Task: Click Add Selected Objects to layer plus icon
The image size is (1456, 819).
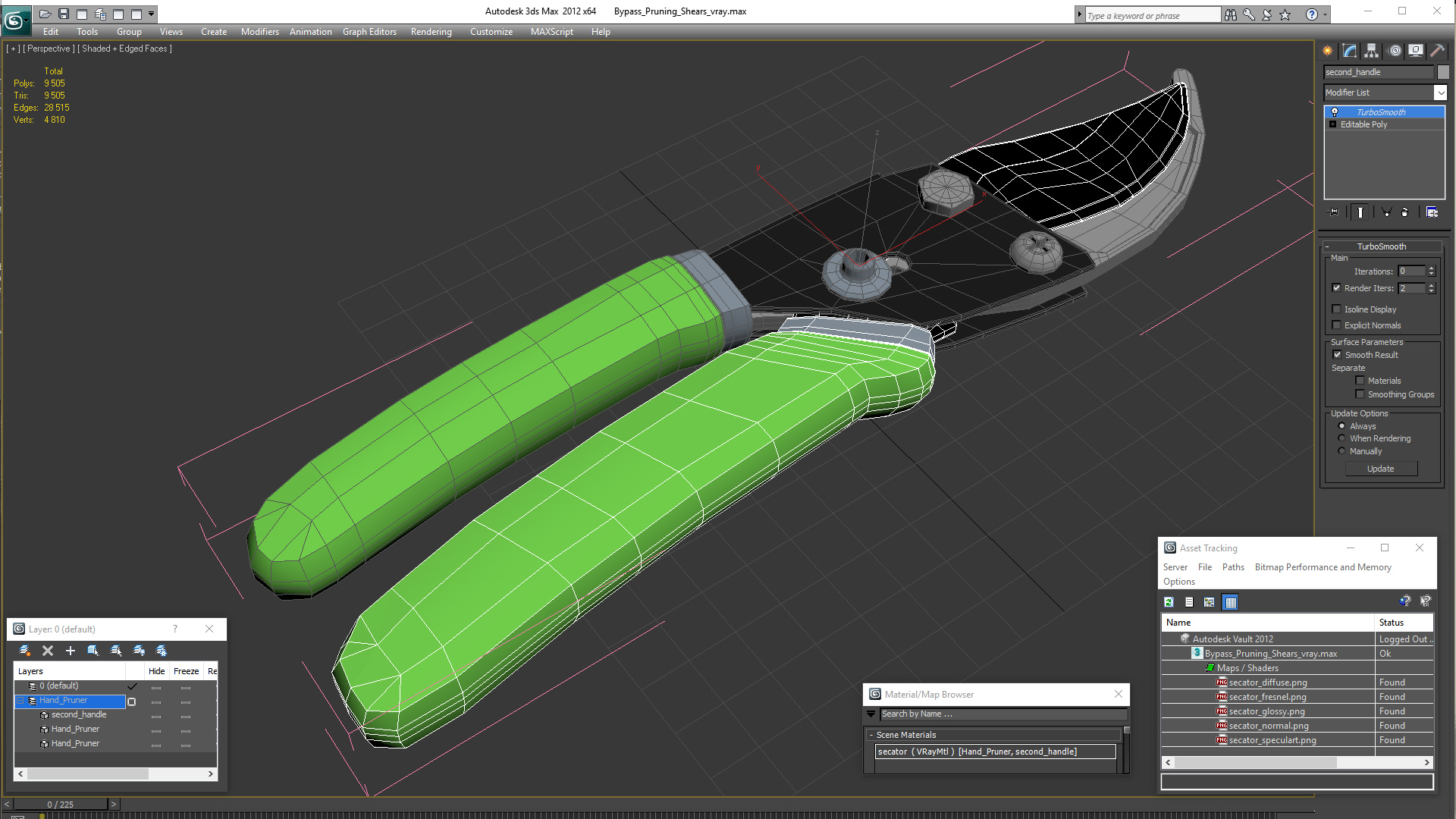Action: [71, 651]
